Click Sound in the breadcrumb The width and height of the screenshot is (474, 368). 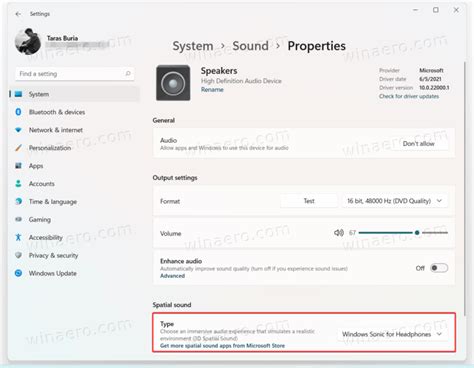coord(250,46)
